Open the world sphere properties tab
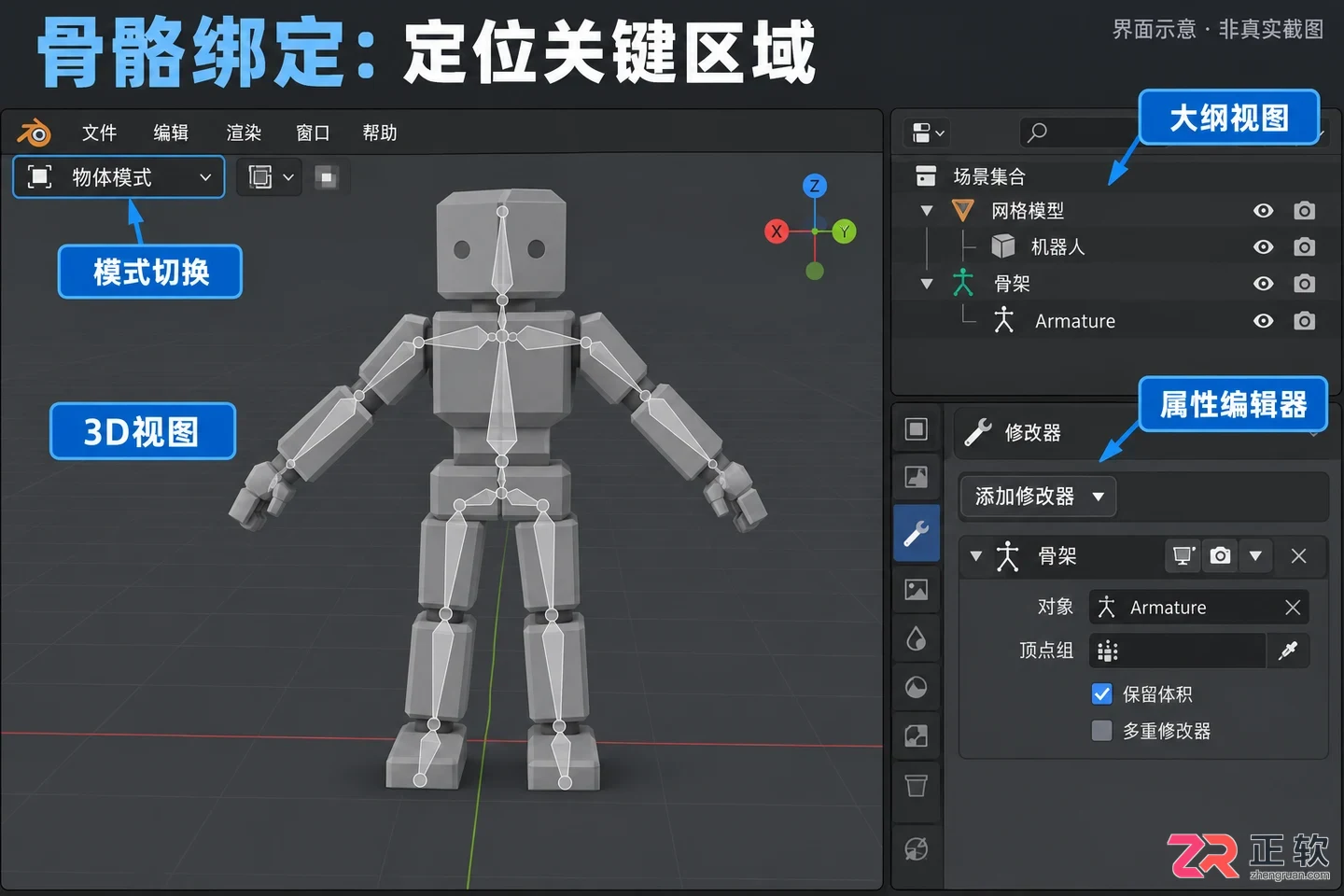This screenshot has height=896, width=1344. 917,688
